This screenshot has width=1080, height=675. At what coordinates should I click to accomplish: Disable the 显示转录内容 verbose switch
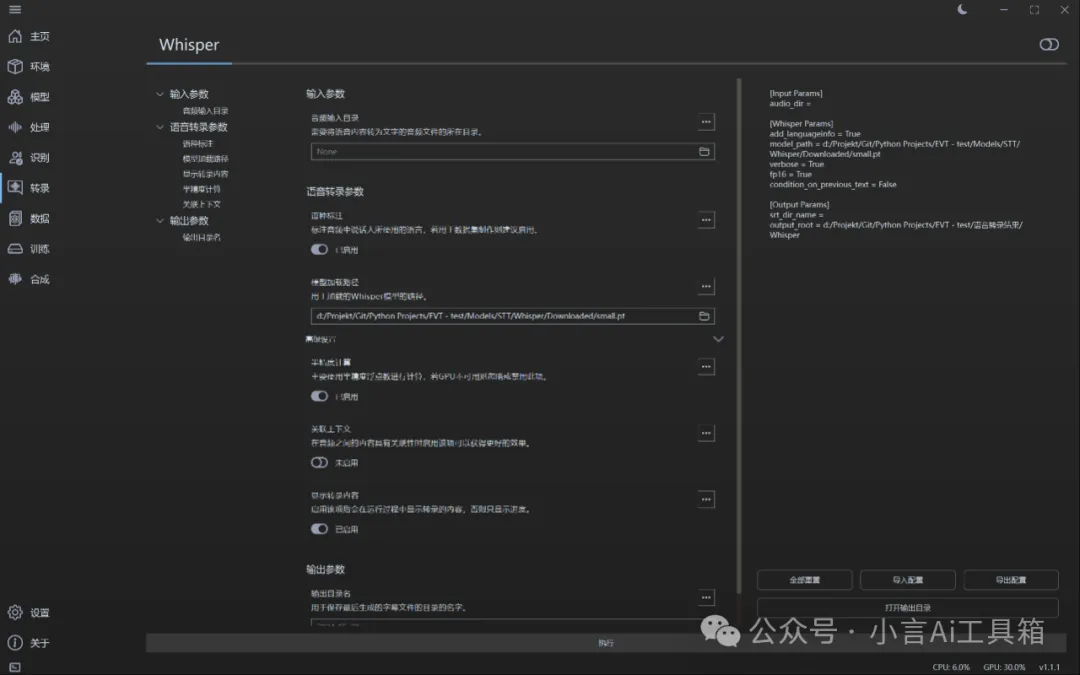coord(319,529)
